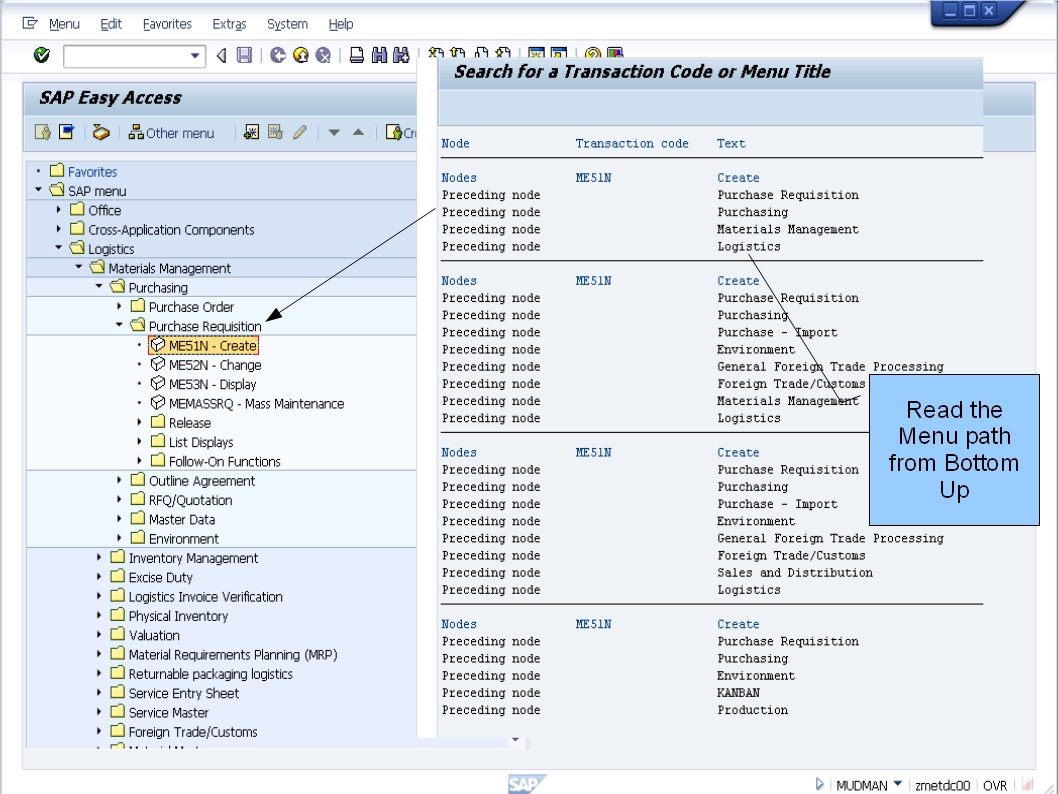This screenshot has width=1058, height=794.
Task: Select Inventory Management in the tree
Action: coord(193,559)
